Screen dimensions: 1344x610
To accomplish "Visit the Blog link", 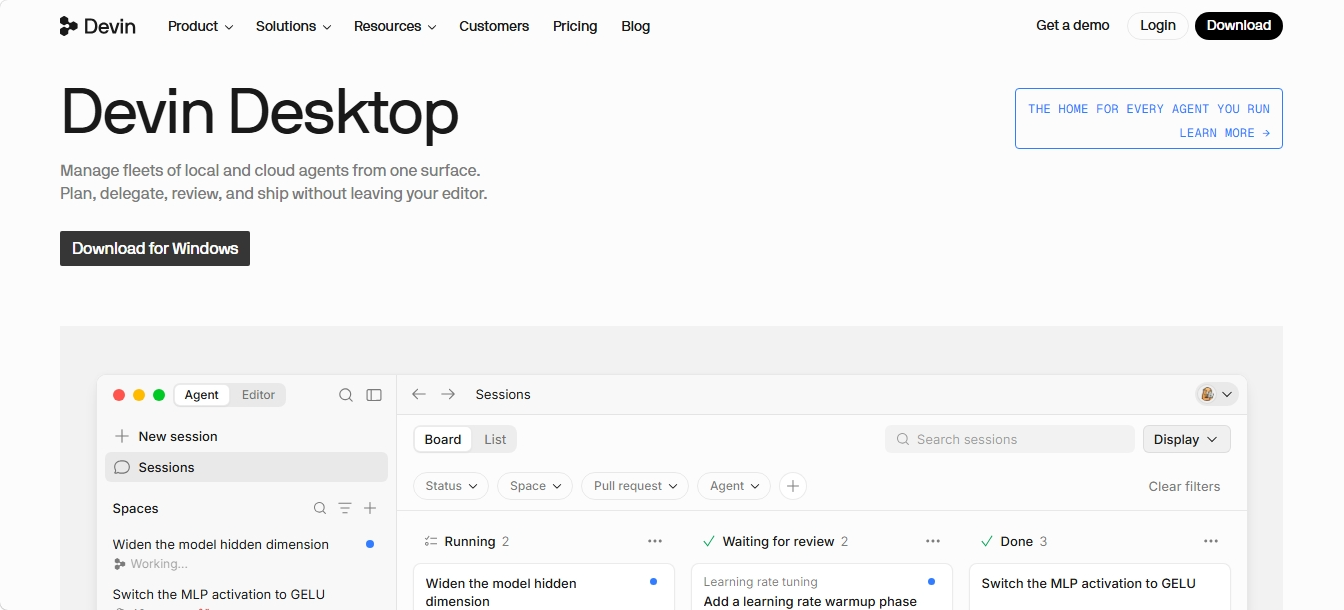I will (x=636, y=26).
